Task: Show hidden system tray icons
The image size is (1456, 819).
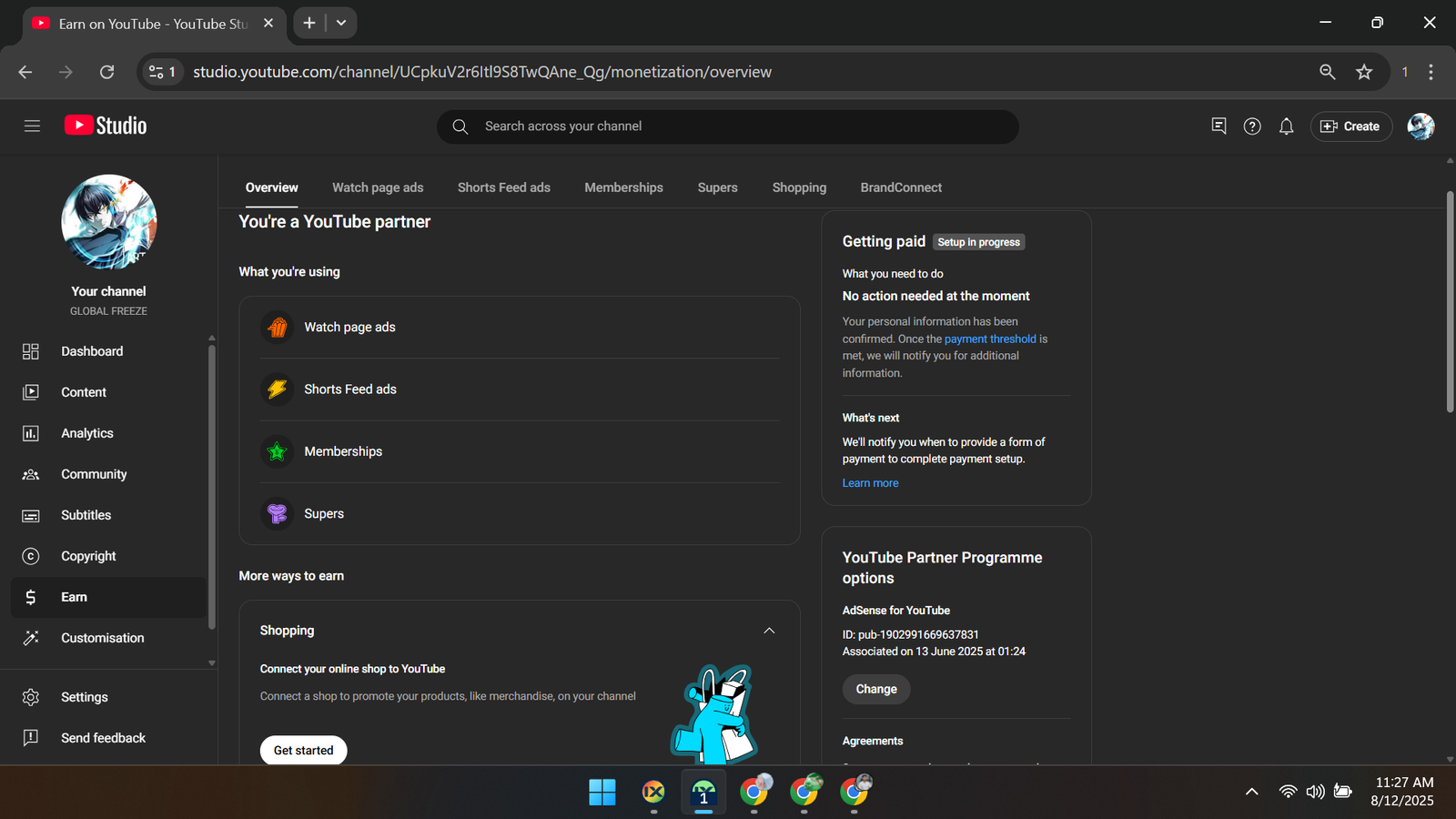Action: coord(1252,792)
